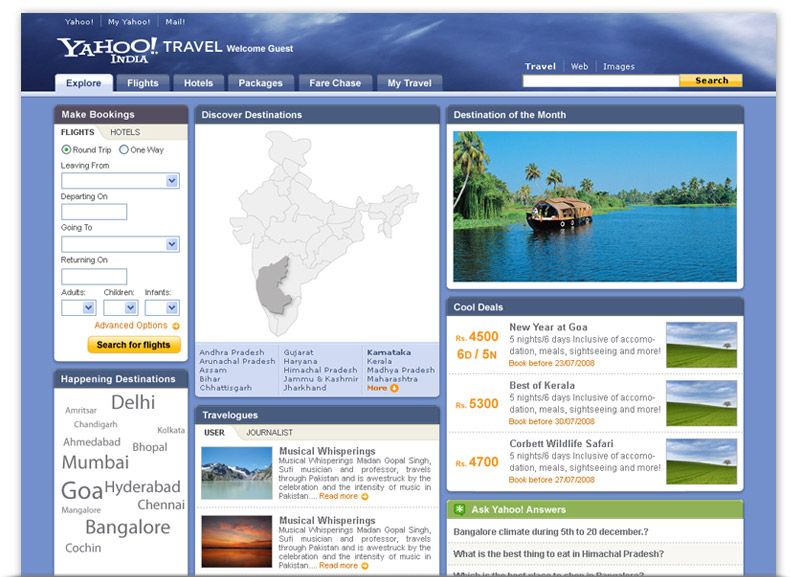790x577 pixels.
Task: Click the New Year at Goa title
Action: [x=548, y=327]
